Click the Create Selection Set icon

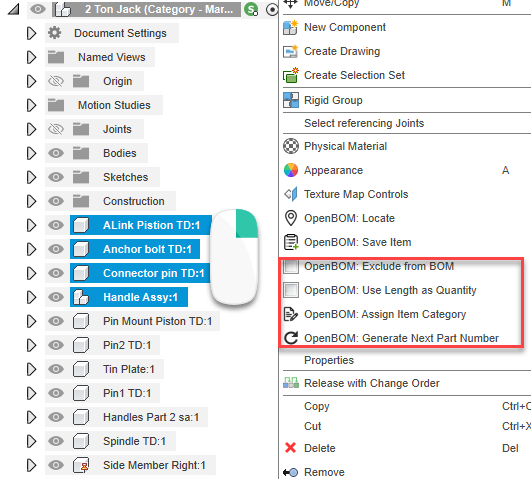(x=291, y=75)
